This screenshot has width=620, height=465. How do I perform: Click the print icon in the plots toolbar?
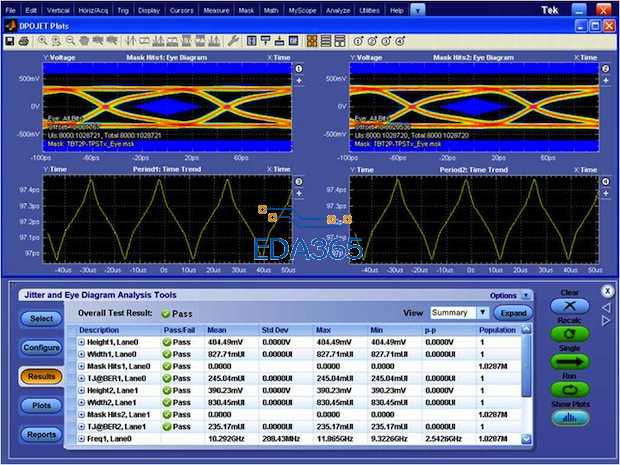(22, 41)
